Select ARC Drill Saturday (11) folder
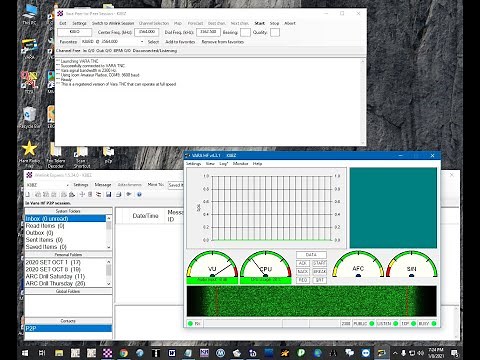Screen dimensions: 480x360 pos(65,276)
